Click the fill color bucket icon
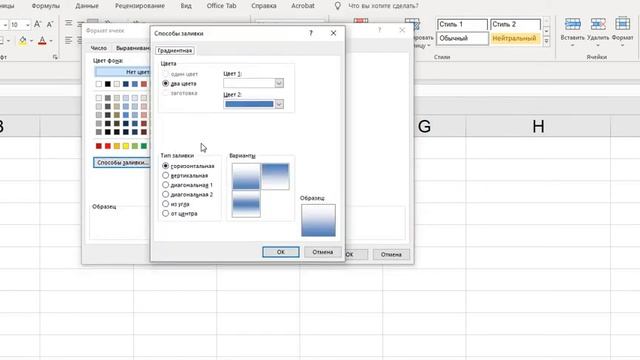The image size is (640, 360). [x=23, y=40]
